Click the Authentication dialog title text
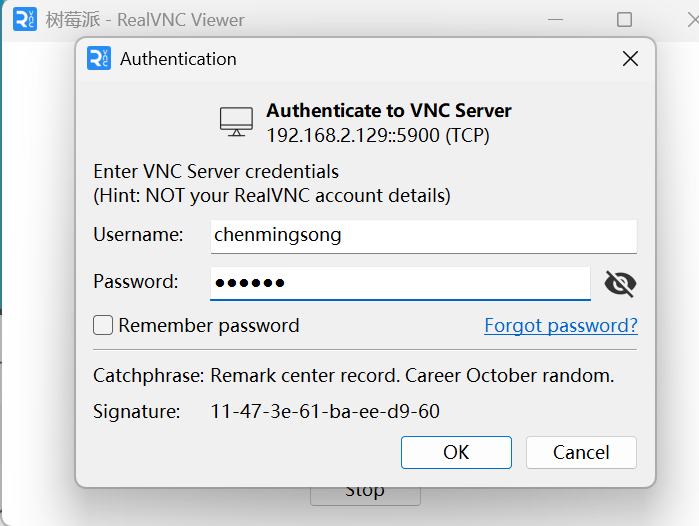The height and width of the screenshot is (526, 699). [x=178, y=59]
